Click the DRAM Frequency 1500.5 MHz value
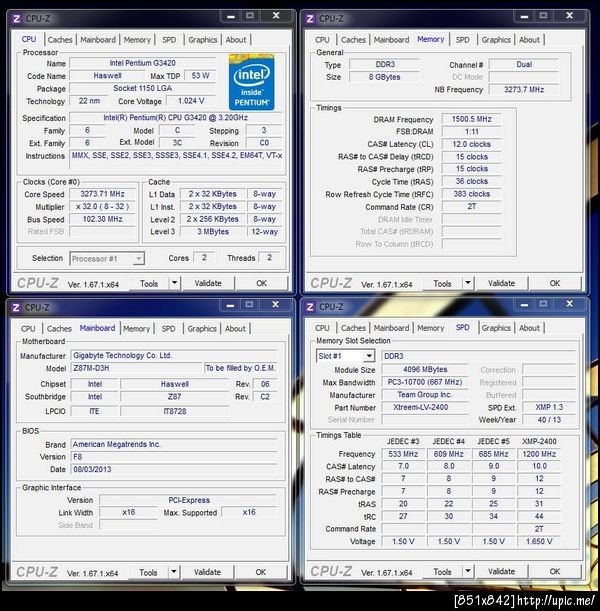The width and height of the screenshot is (600, 611). point(471,119)
